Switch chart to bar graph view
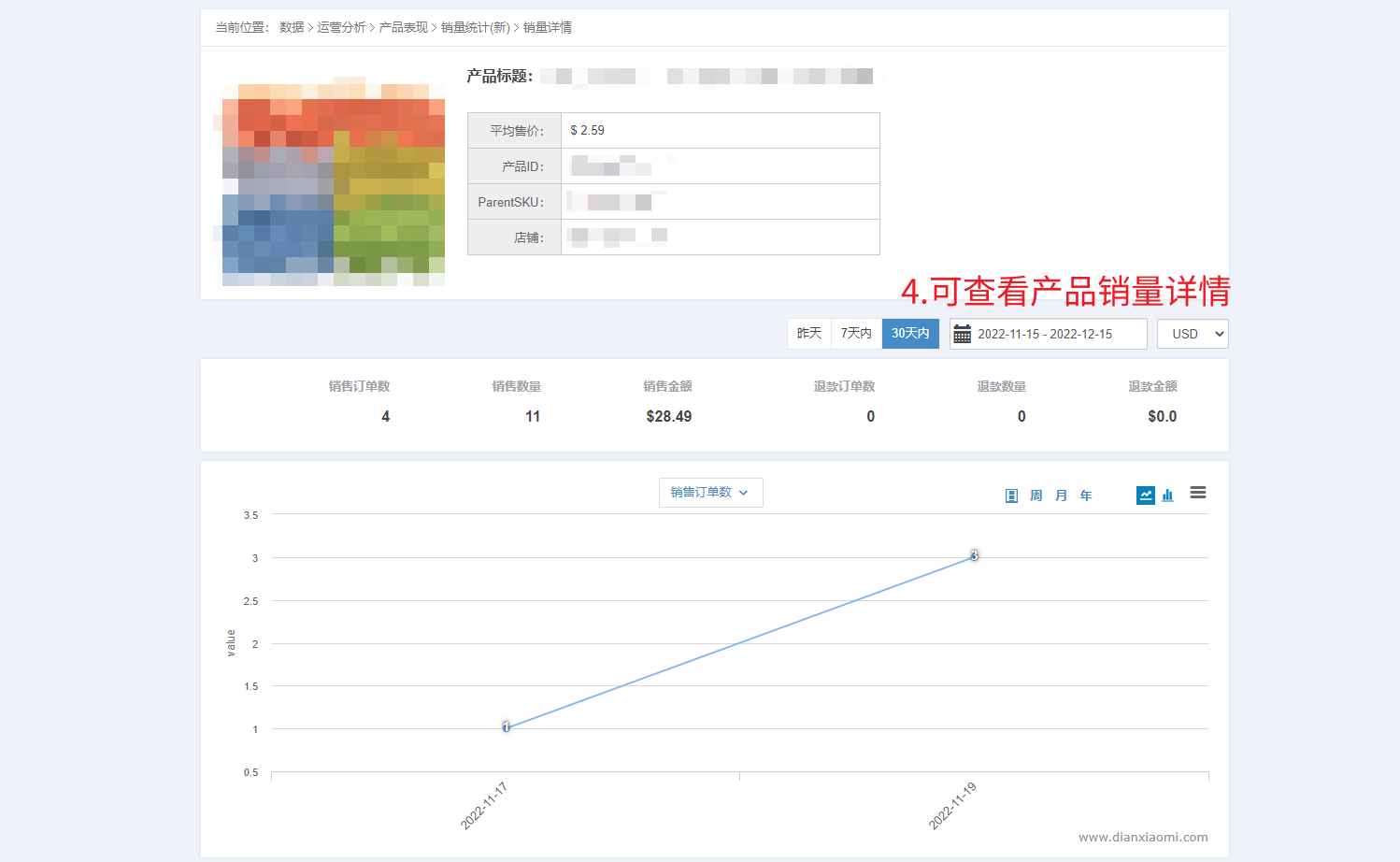Screen dimensions: 1400x862 [1167, 496]
